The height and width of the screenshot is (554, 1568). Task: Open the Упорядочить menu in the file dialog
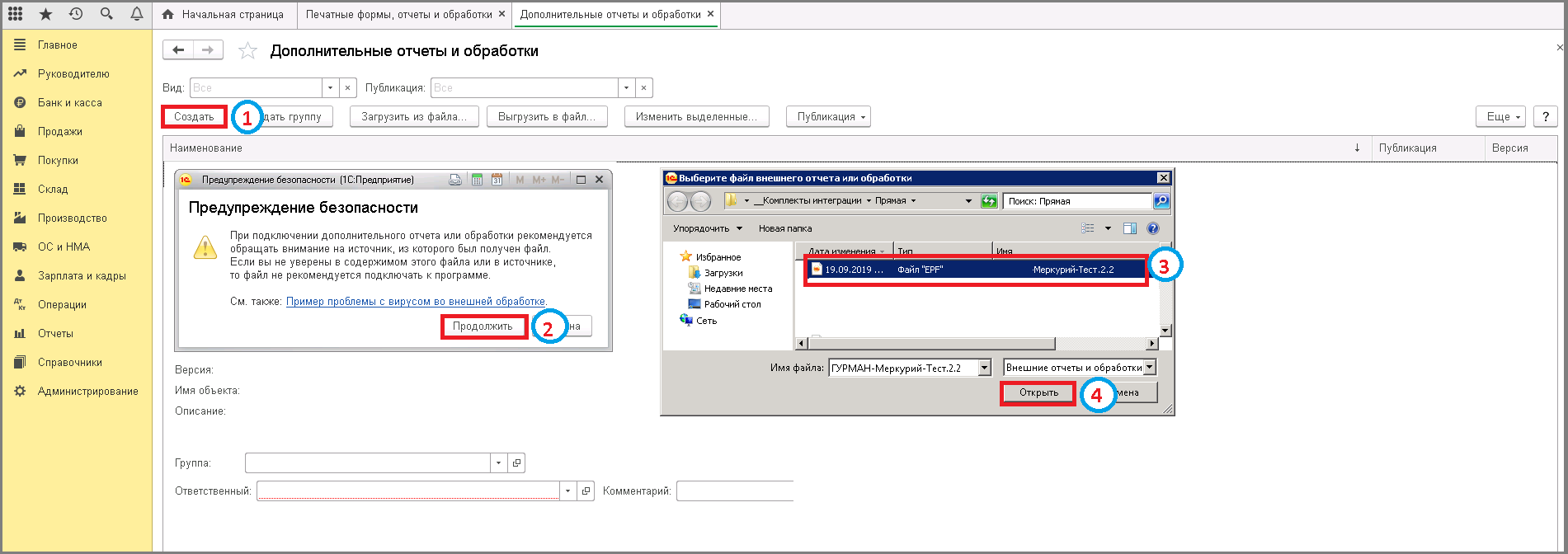(707, 228)
